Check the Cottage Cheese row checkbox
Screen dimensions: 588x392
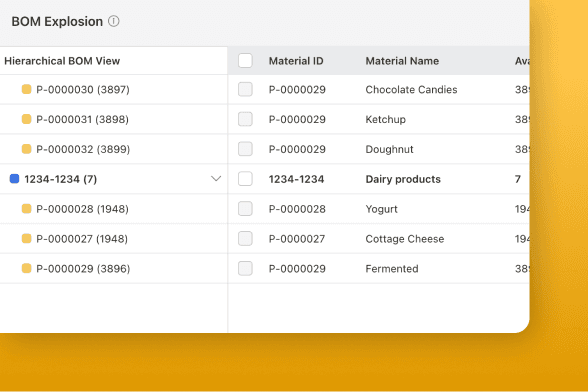(x=245, y=239)
